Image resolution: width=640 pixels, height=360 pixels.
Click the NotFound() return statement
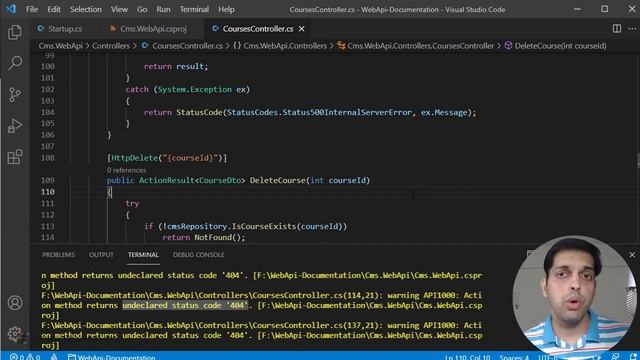click(204, 237)
